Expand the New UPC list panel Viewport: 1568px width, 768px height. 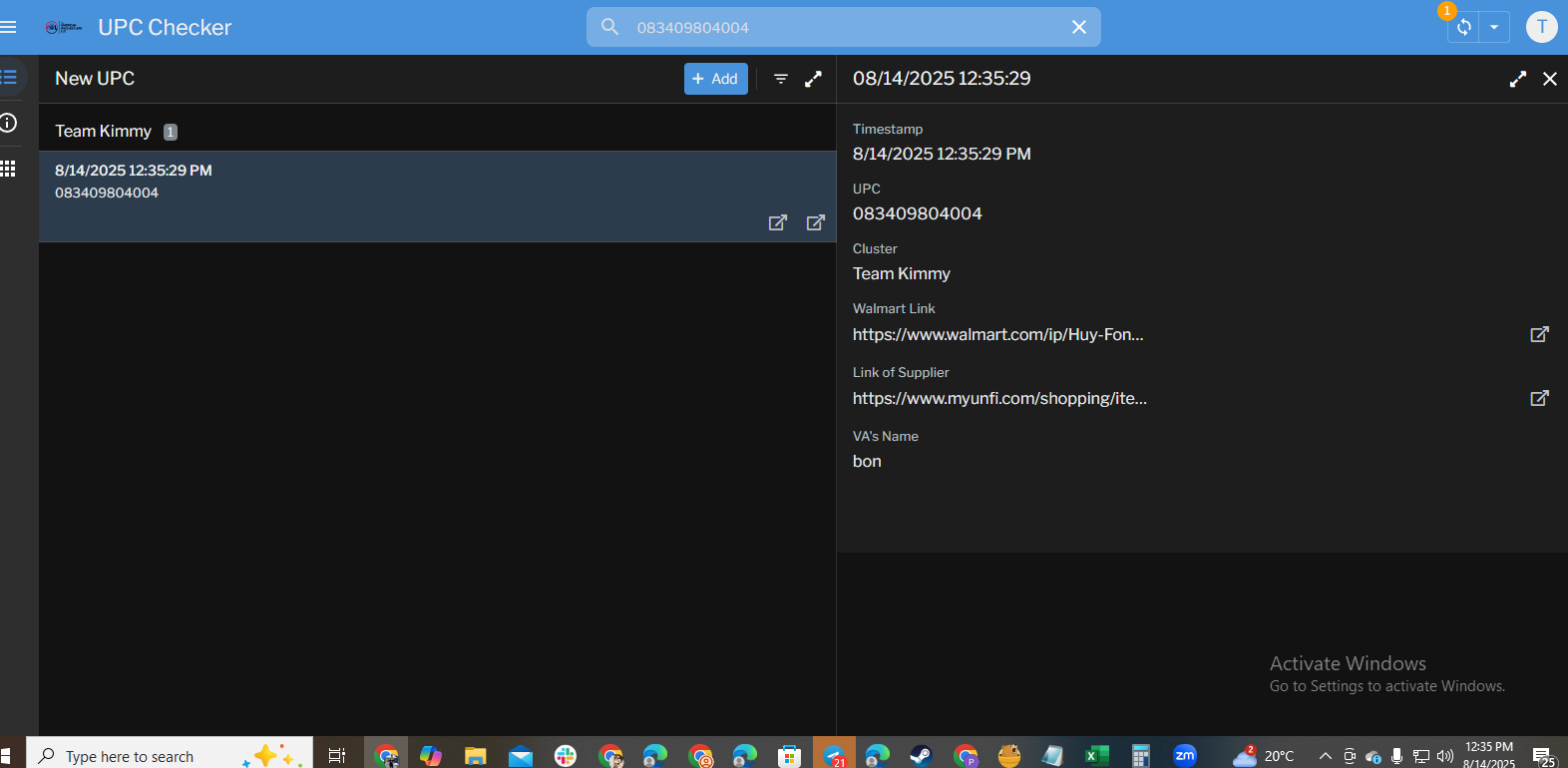point(814,79)
